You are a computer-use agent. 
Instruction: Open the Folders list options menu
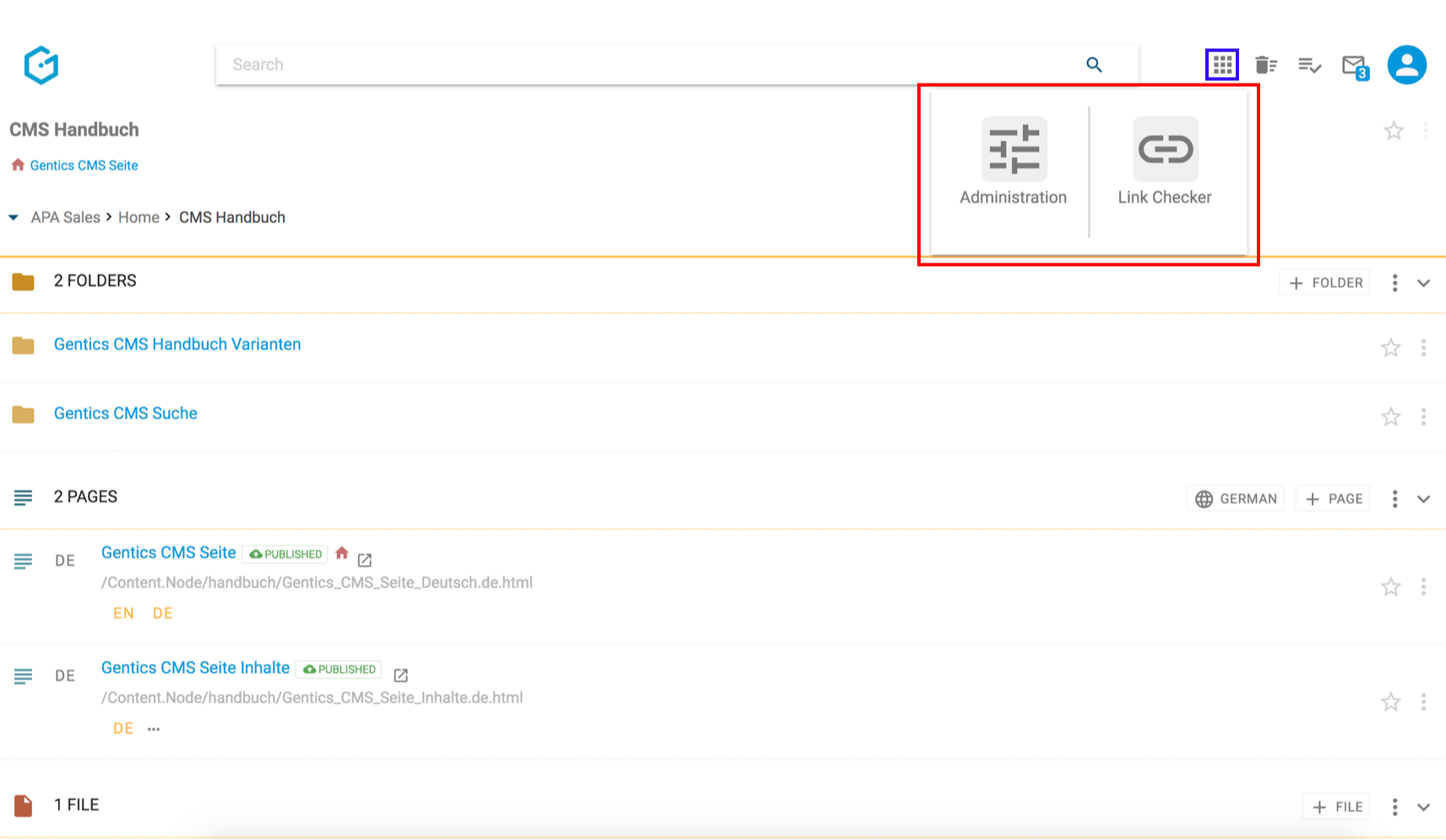[1394, 283]
